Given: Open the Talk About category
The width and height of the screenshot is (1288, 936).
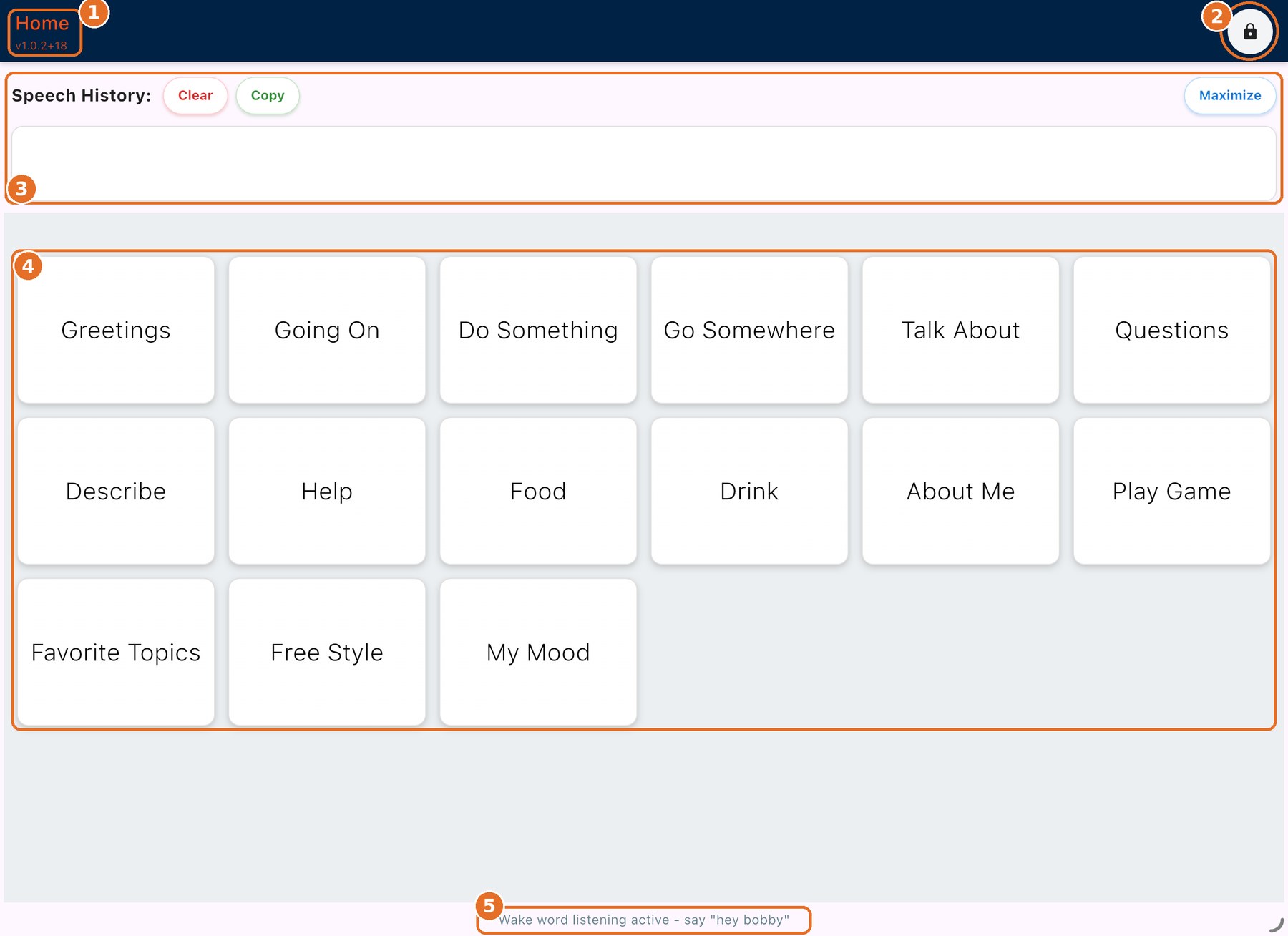Looking at the screenshot, I should (x=960, y=330).
